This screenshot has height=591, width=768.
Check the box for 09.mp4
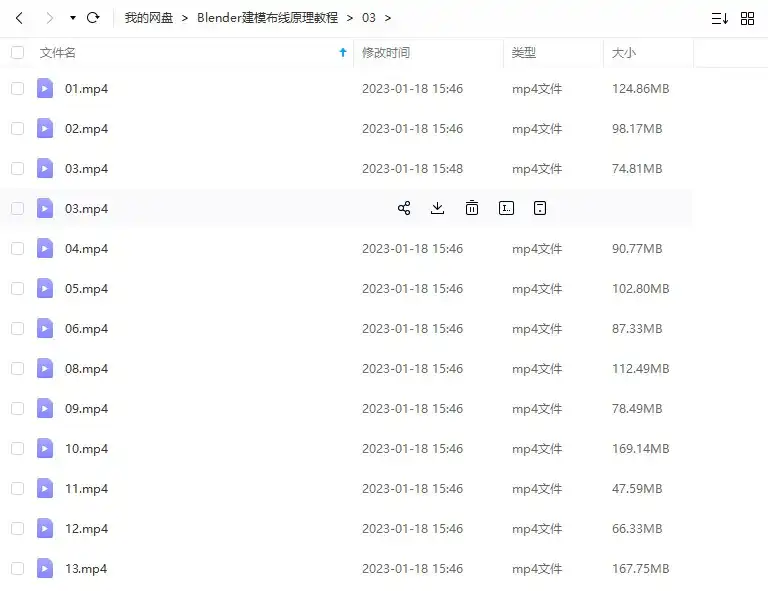[17, 408]
